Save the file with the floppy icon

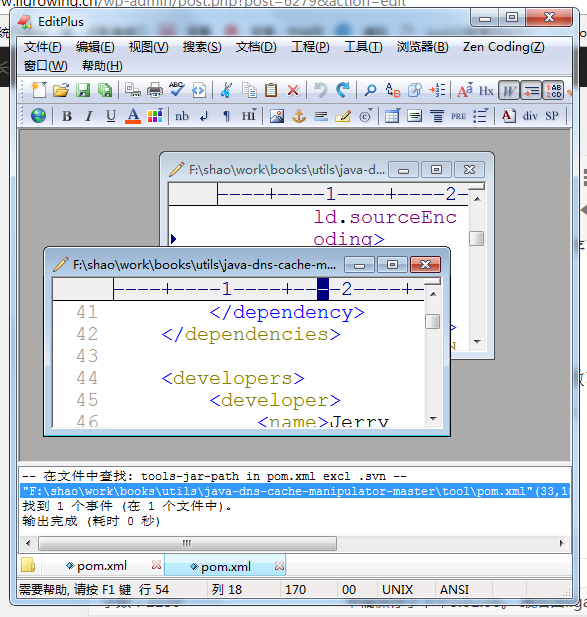[83, 90]
